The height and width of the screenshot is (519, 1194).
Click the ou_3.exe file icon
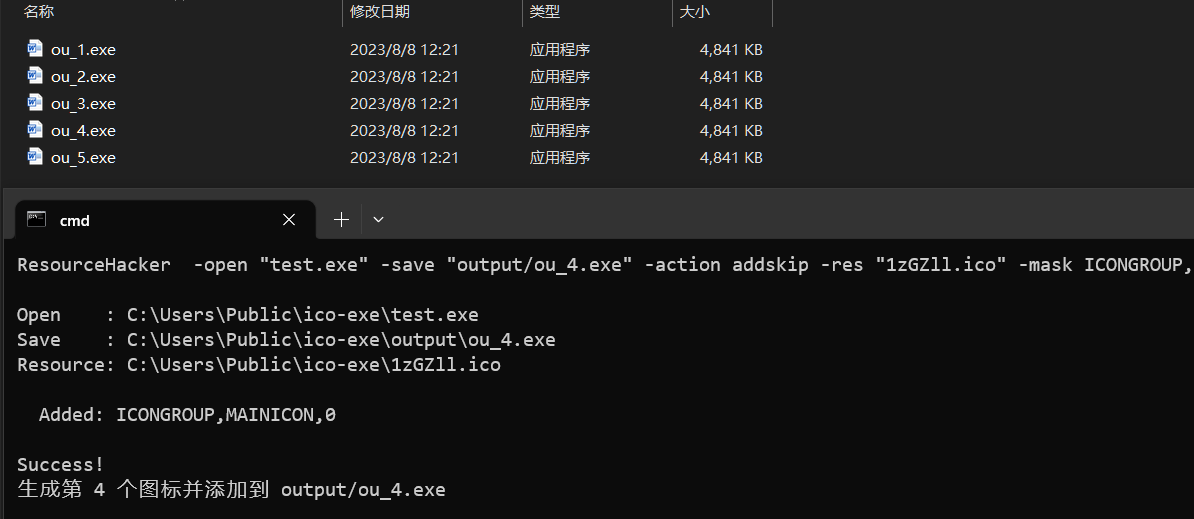click(x=35, y=102)
